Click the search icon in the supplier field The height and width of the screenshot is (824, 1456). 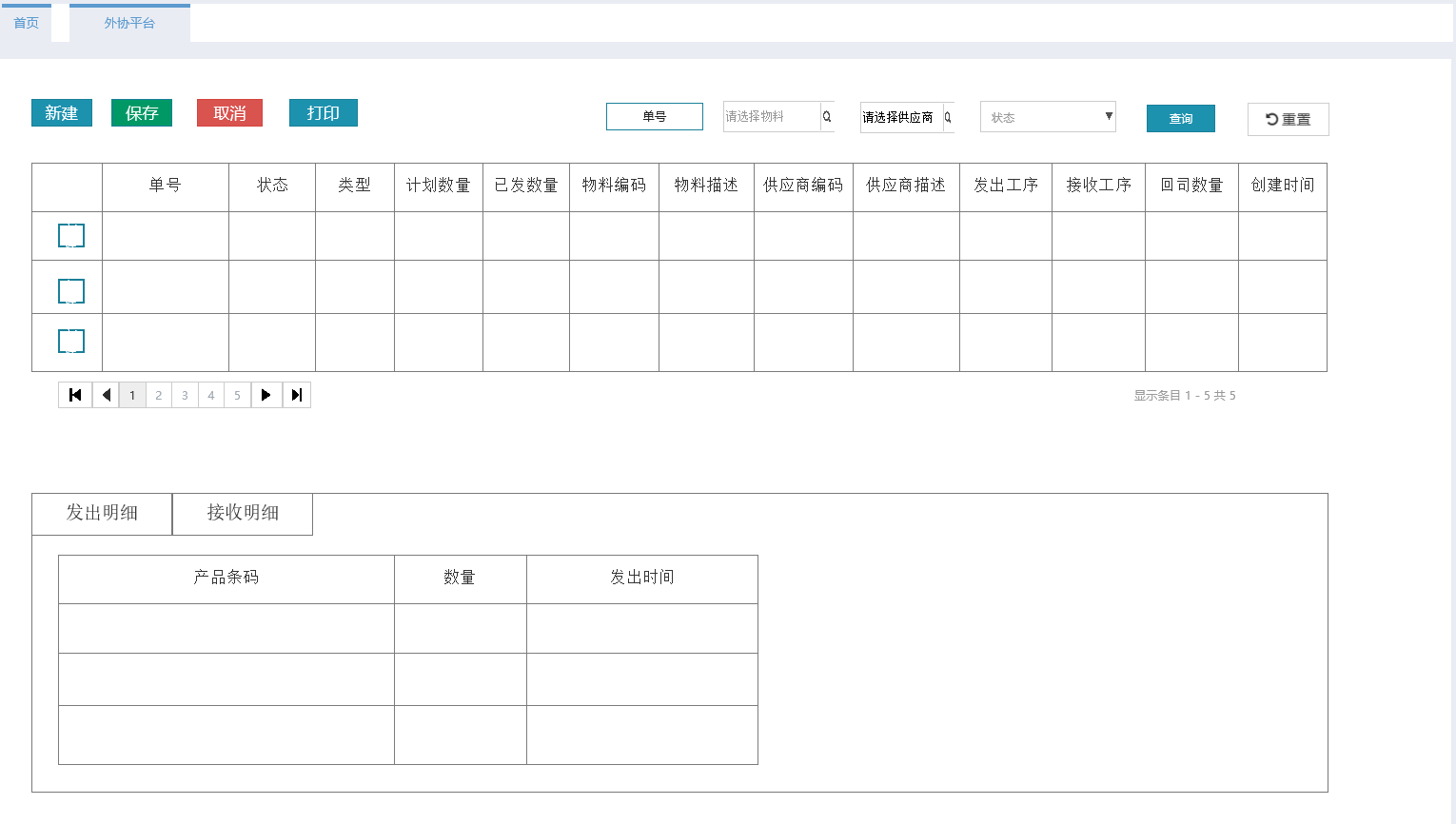pos(948,117)
